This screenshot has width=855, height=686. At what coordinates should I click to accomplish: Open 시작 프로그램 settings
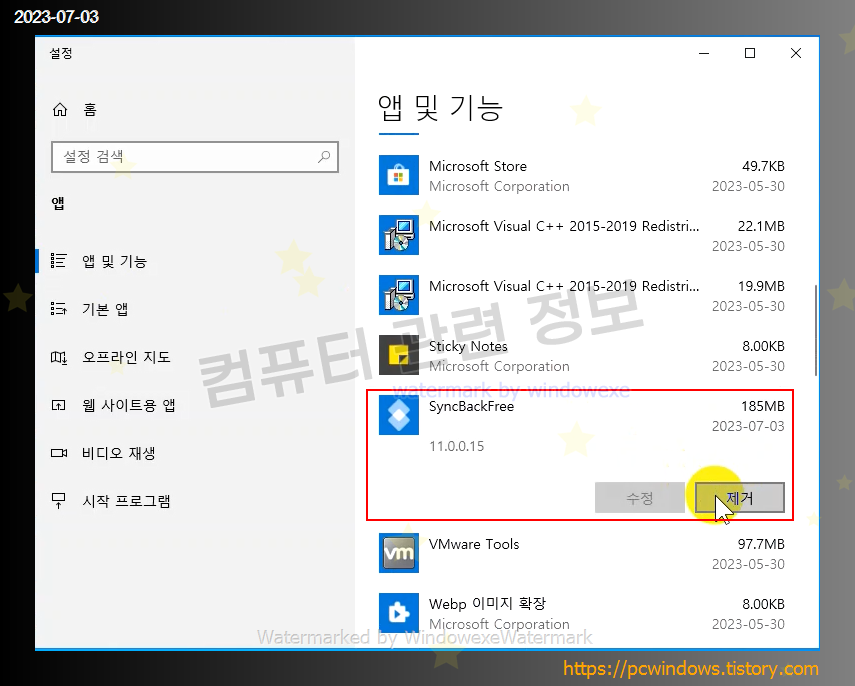coord(126,501)
